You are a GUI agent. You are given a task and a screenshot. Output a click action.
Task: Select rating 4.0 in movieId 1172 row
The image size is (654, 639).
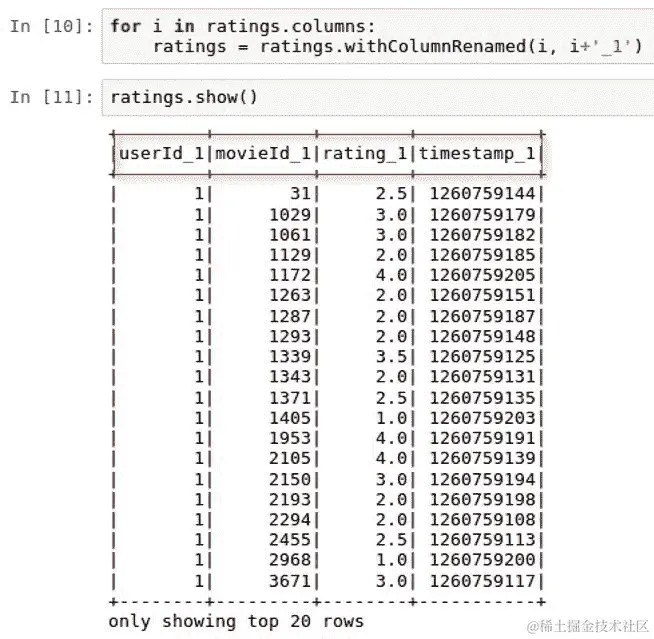(391, 275)
